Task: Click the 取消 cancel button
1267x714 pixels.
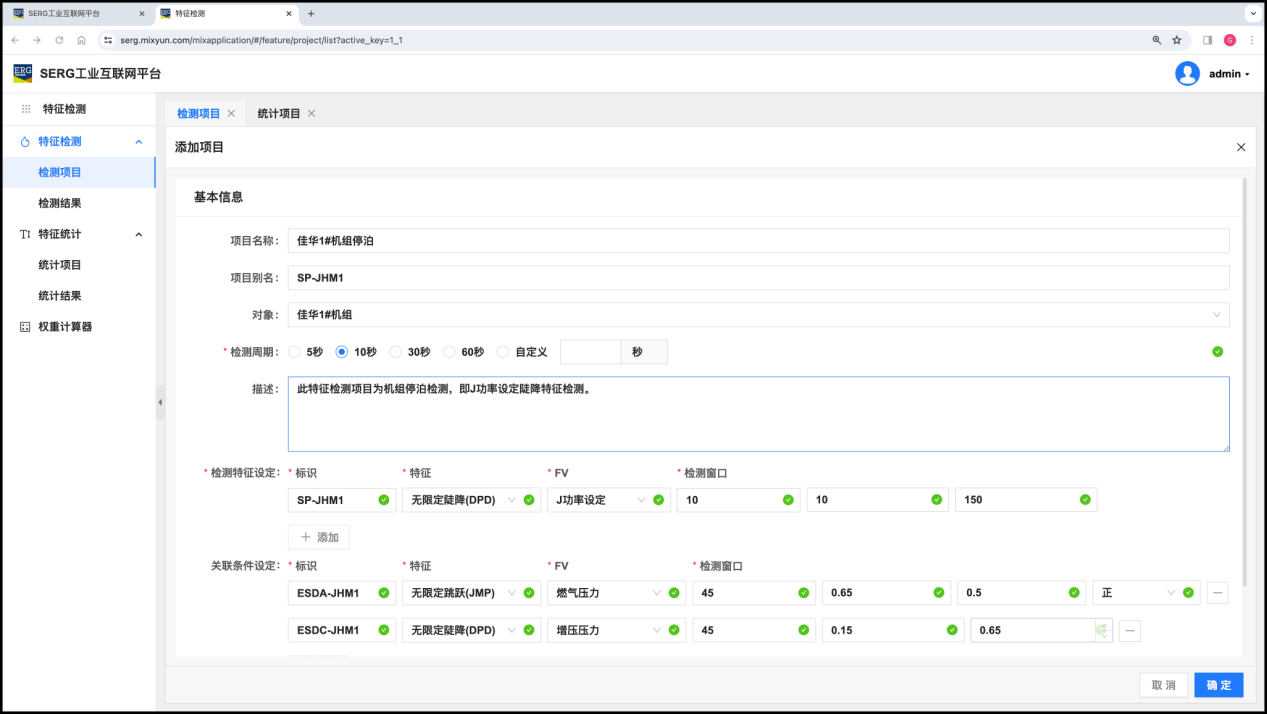Action: coord(1163,685)
